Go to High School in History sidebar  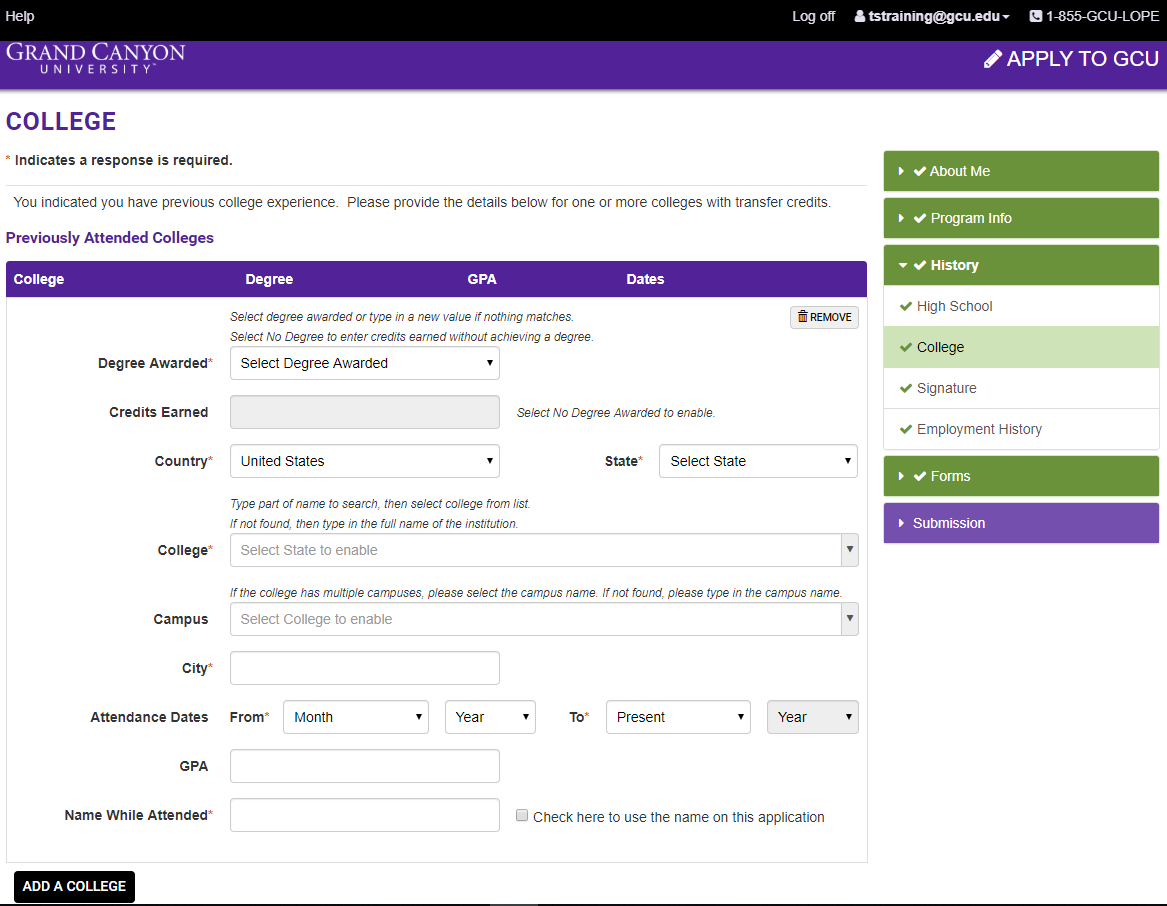click(x=1021, y=306)
